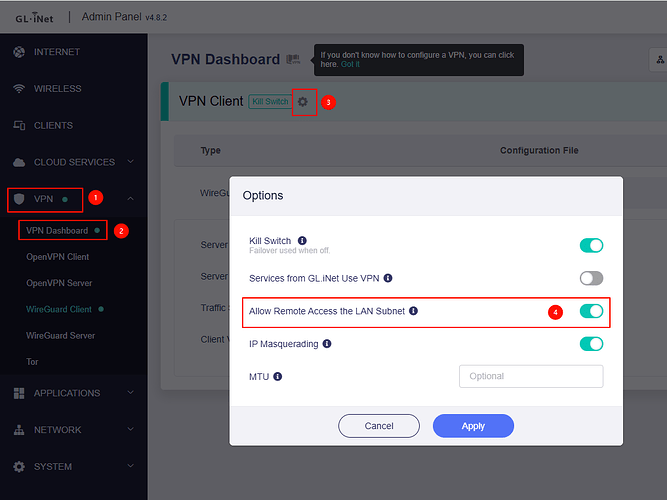This screenshot has height=500, width=667.
Task: Disable the Kill Switch toggle
Action: point(591,245)
